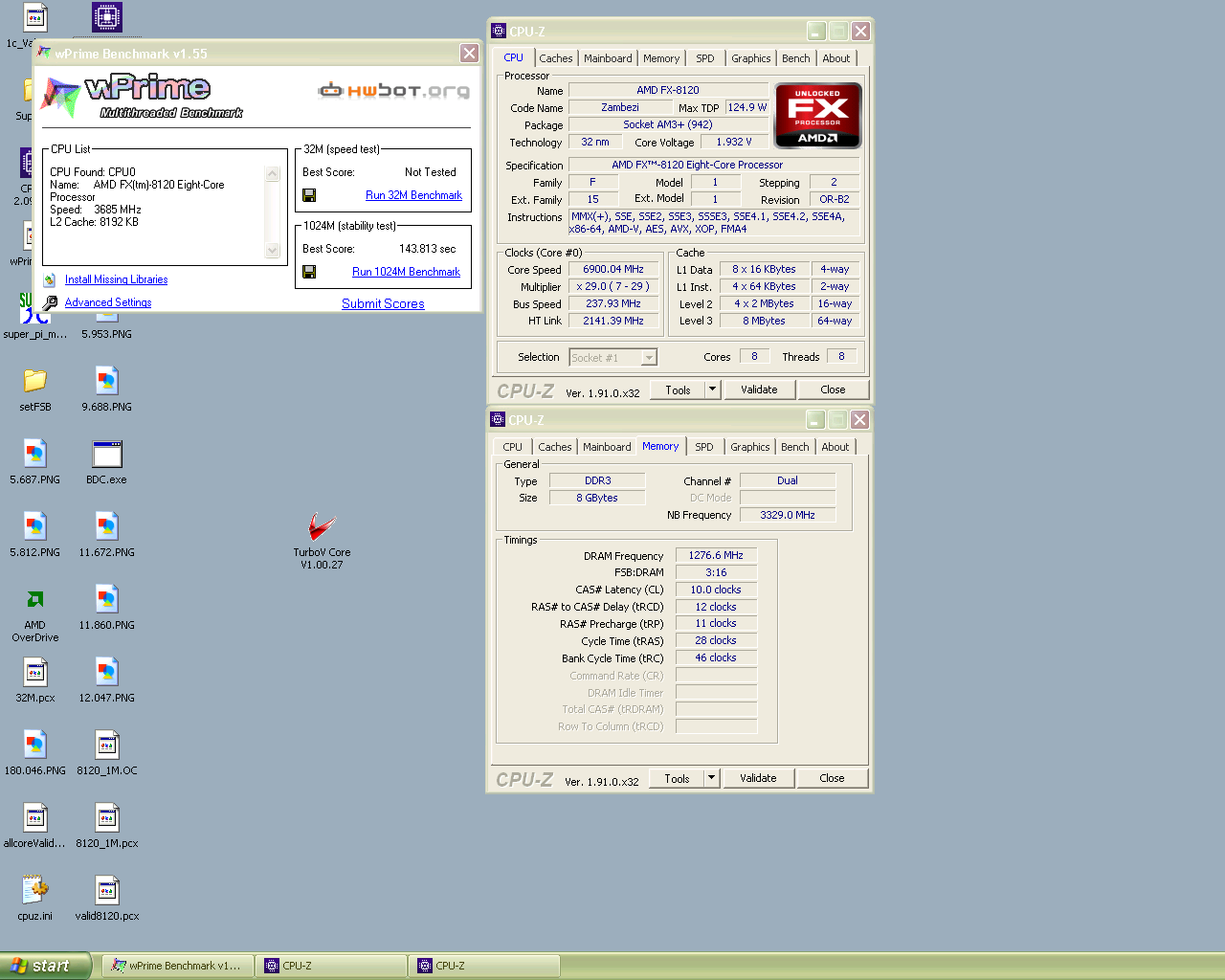The image size is (1225, 980).
Task: Click Close button in lower CPU-Z
Action: [x=832, y=778]
